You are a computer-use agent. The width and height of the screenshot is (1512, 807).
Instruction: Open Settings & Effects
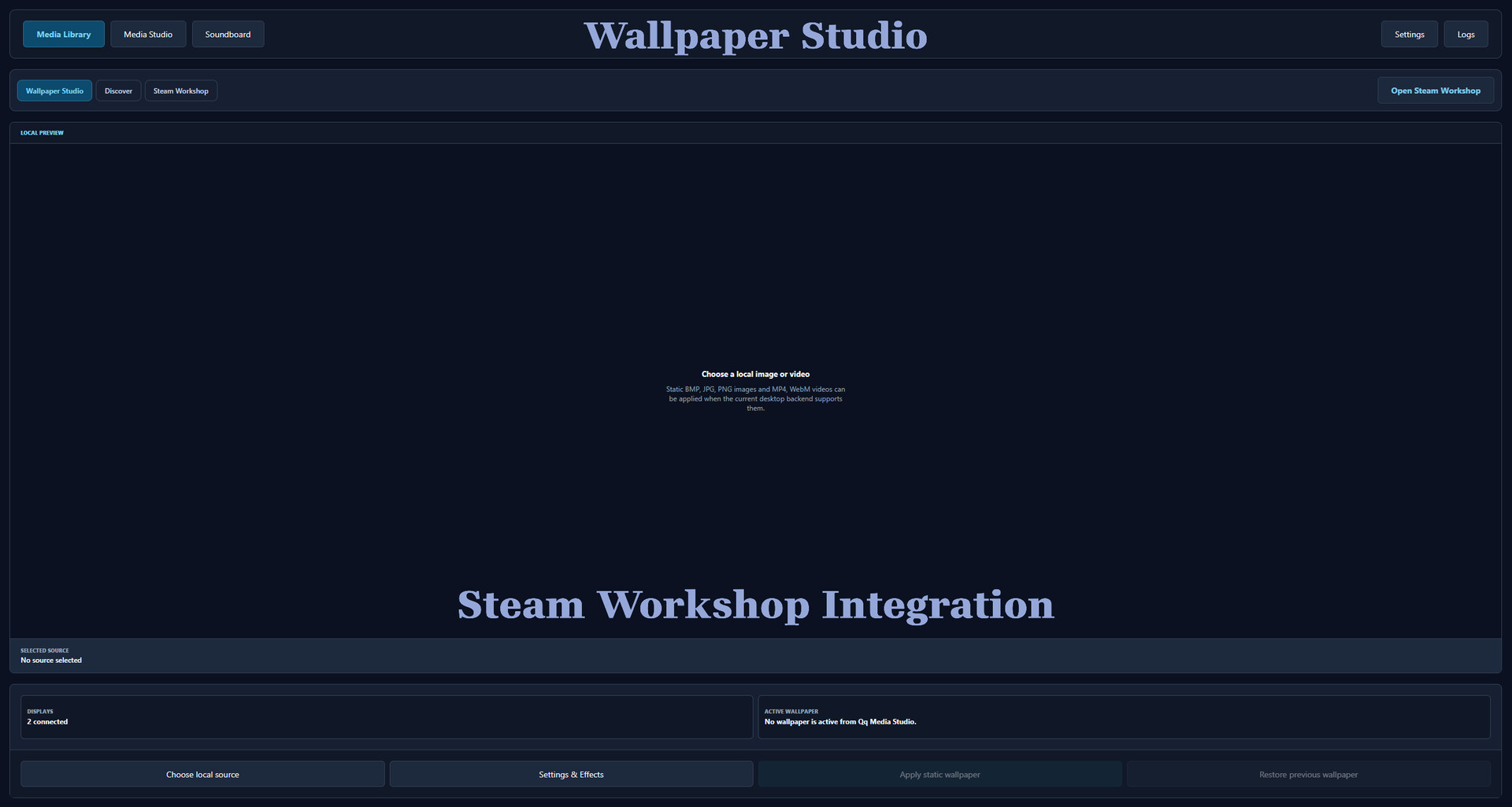571,775
